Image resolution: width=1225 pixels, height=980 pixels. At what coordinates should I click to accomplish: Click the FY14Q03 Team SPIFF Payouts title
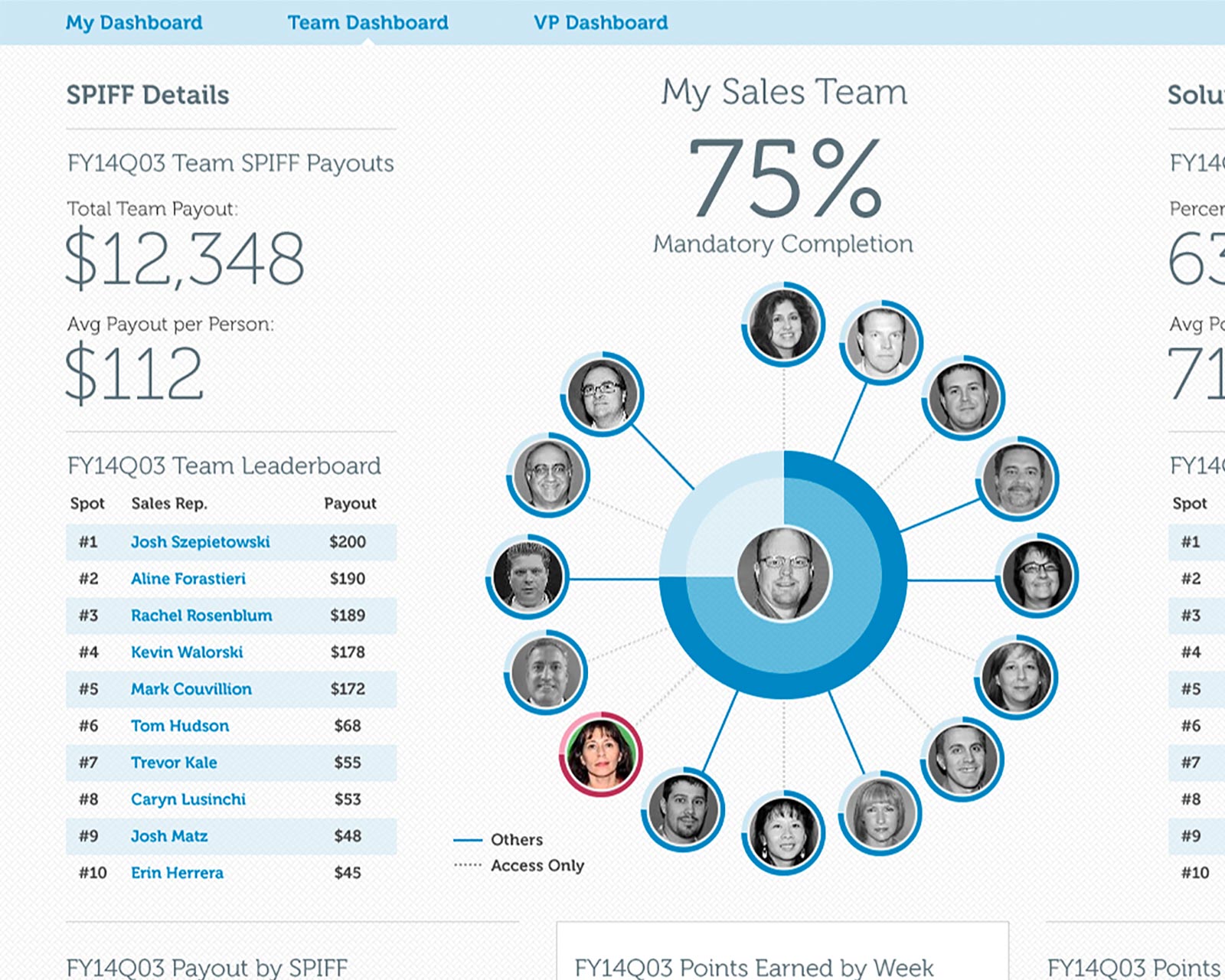click(230, 163)
